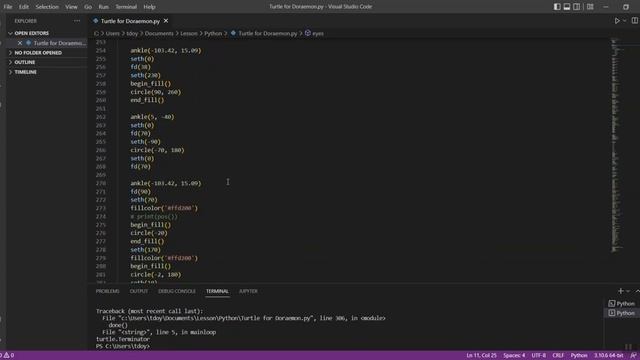Select Python interpreter 3.10.6 64-bit
Viewport: 640px width, 360px height.
click(x=609, y=356)
